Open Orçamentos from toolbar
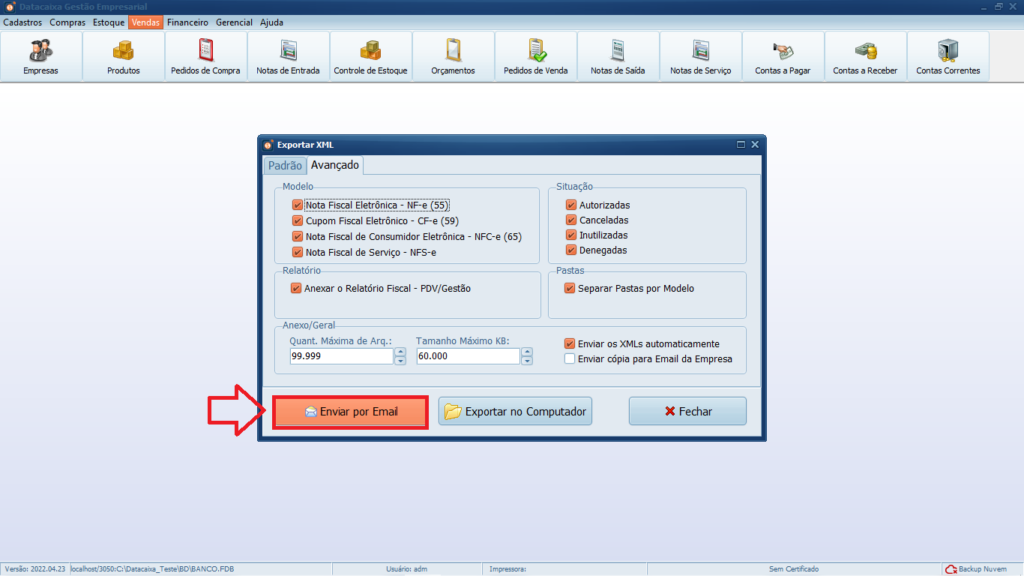 (x=453, y=57)
